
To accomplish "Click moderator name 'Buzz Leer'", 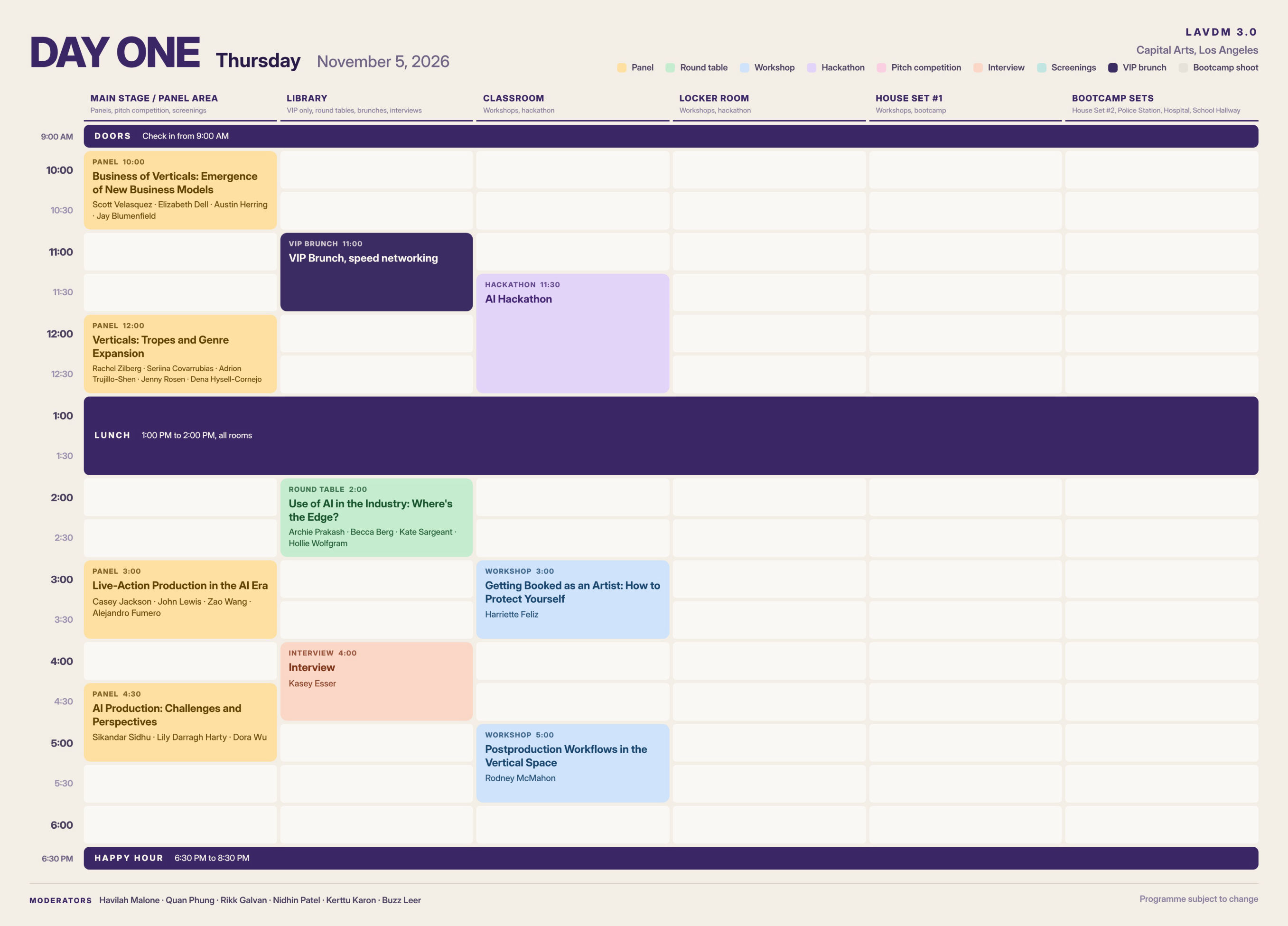I will click(x=401, y=900).
